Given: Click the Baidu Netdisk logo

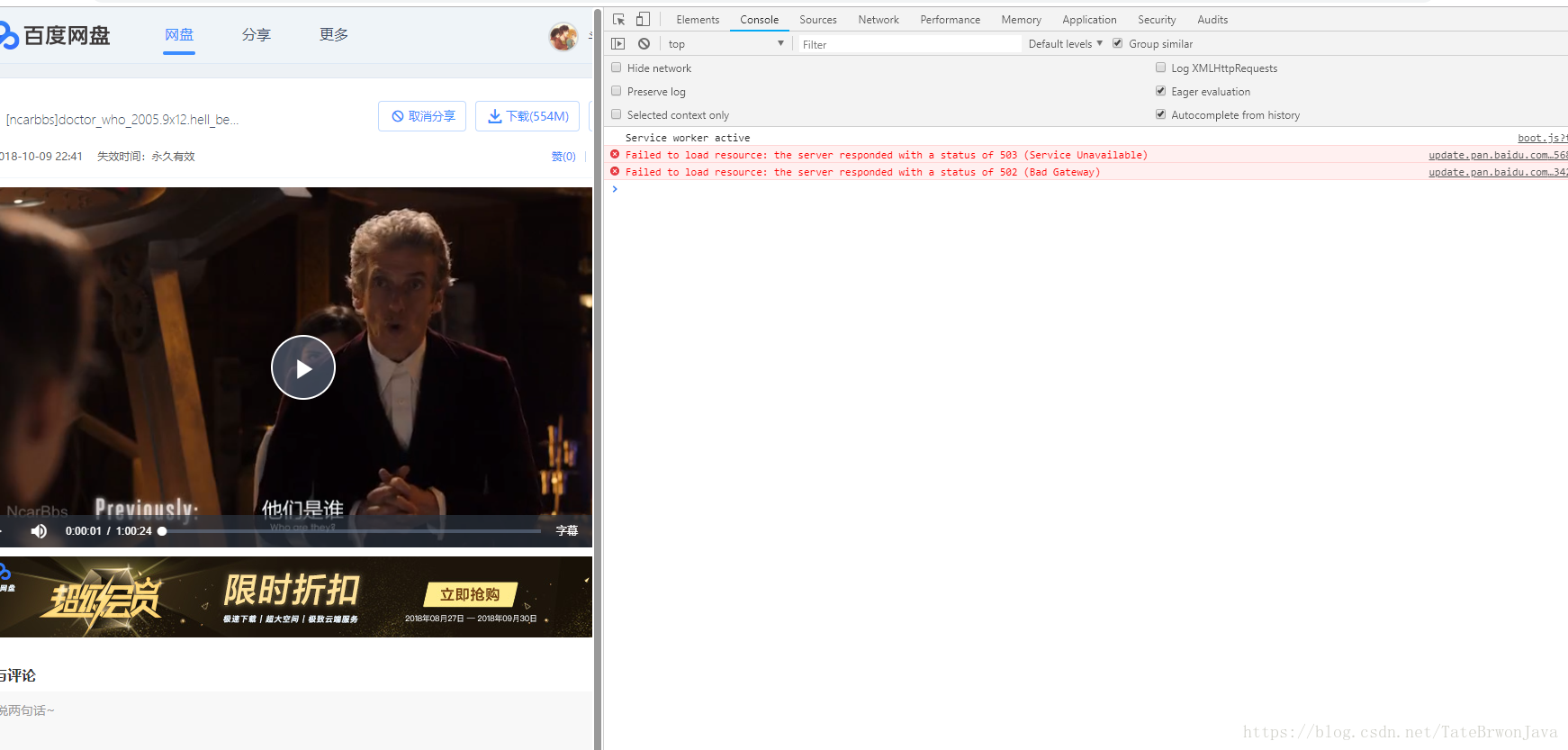Looking at the screenshot, I should point(55,35).
